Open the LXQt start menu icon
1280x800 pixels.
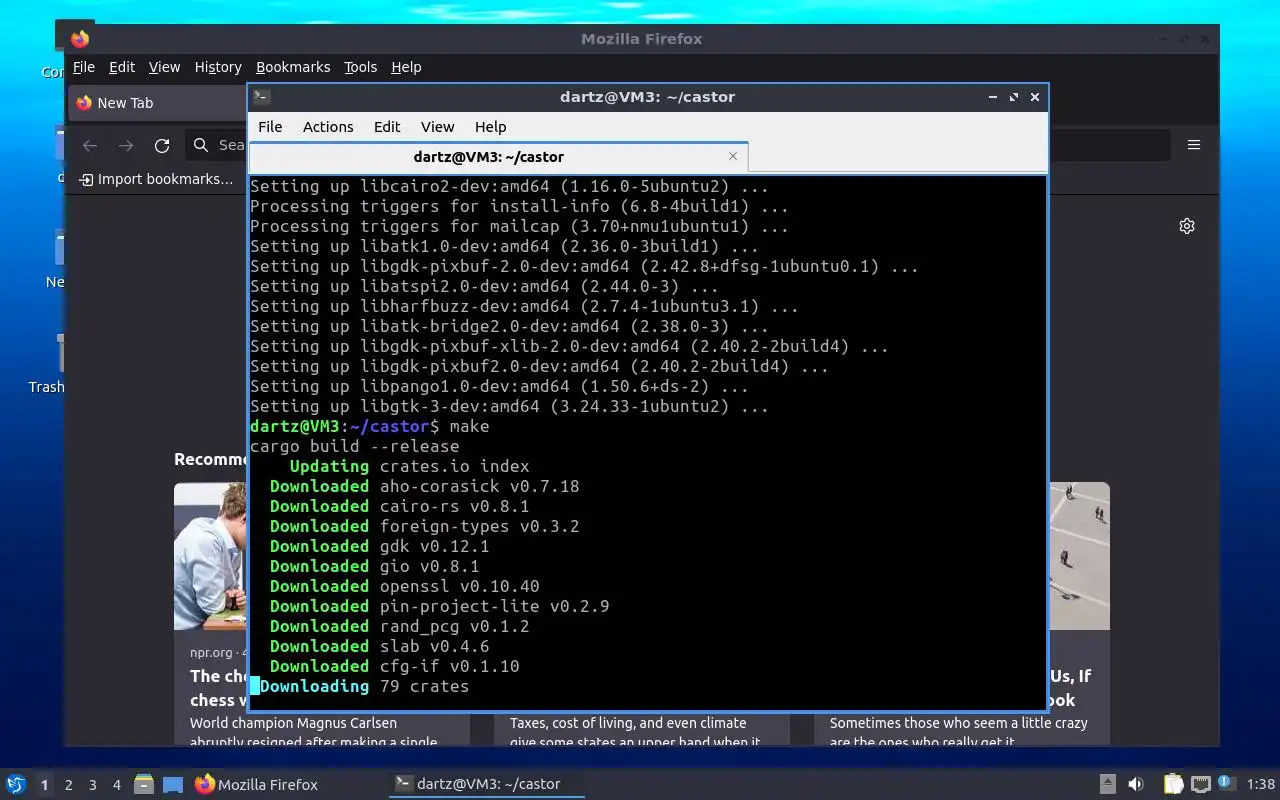tap(15, 784)
